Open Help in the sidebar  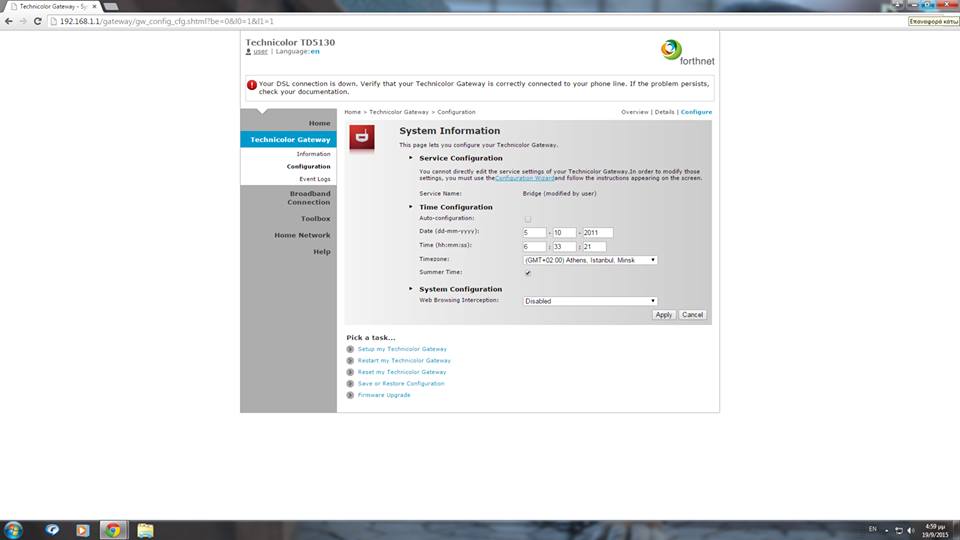click(x=322, y=252)
